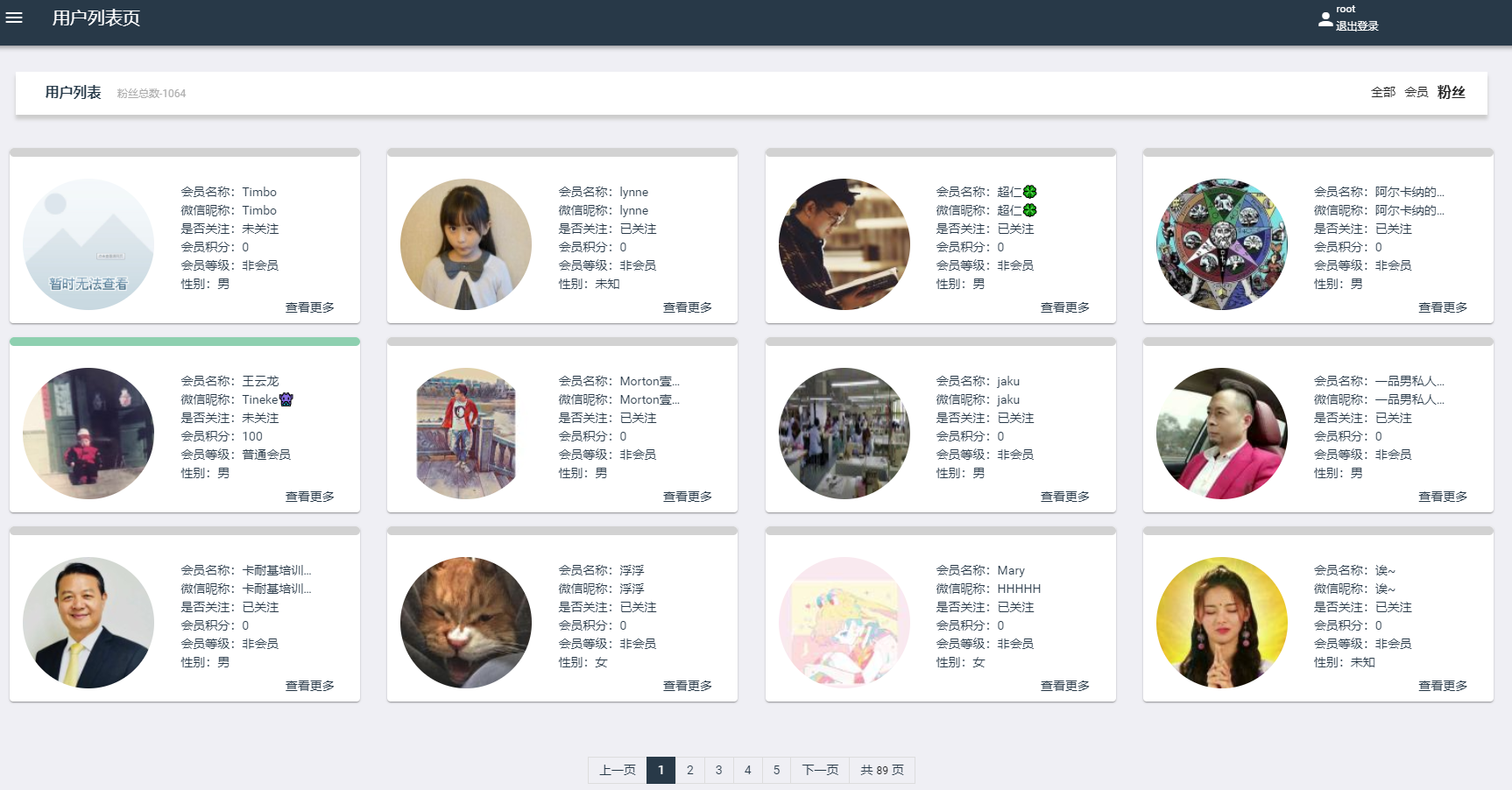
Task: Click the root user profile icon
Action: [x=1325, y=18]
